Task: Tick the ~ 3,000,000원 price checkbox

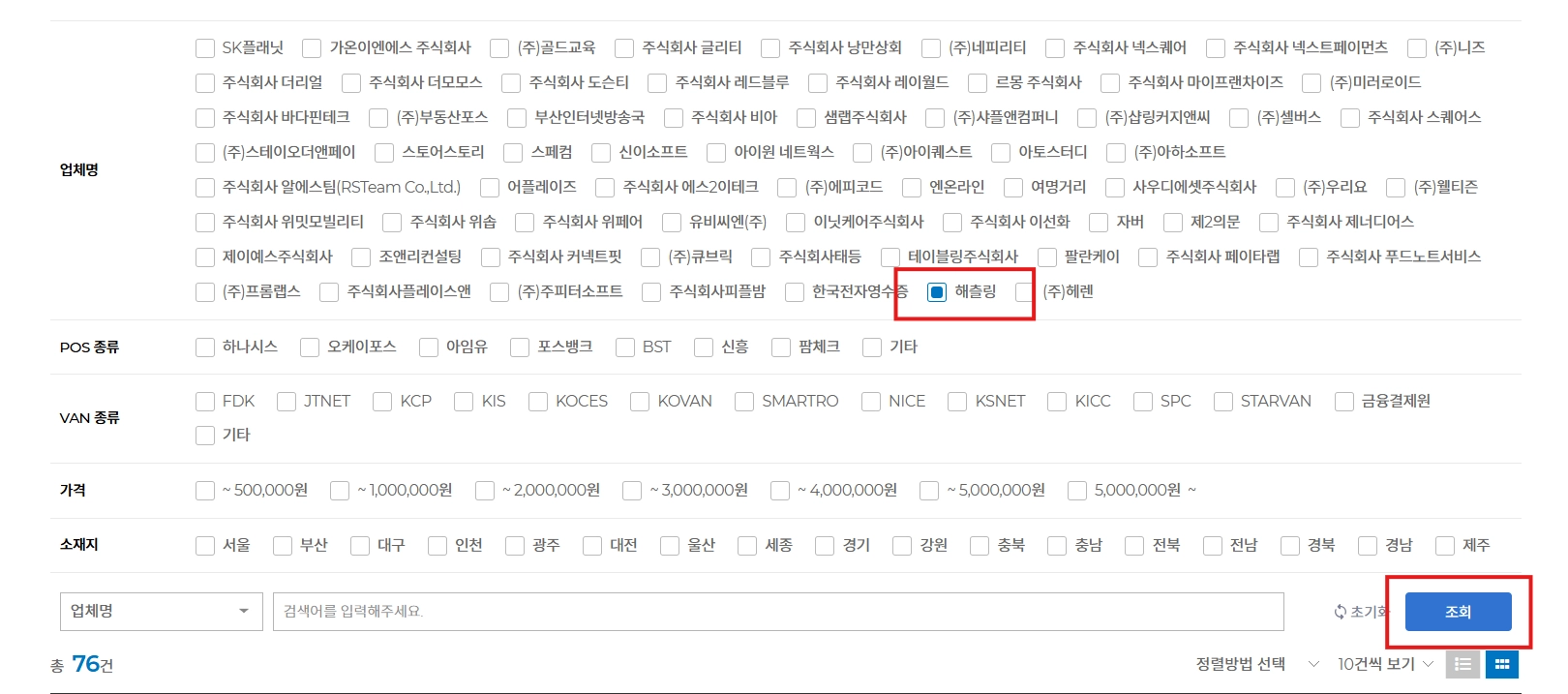Action: [x=632, y=491]
